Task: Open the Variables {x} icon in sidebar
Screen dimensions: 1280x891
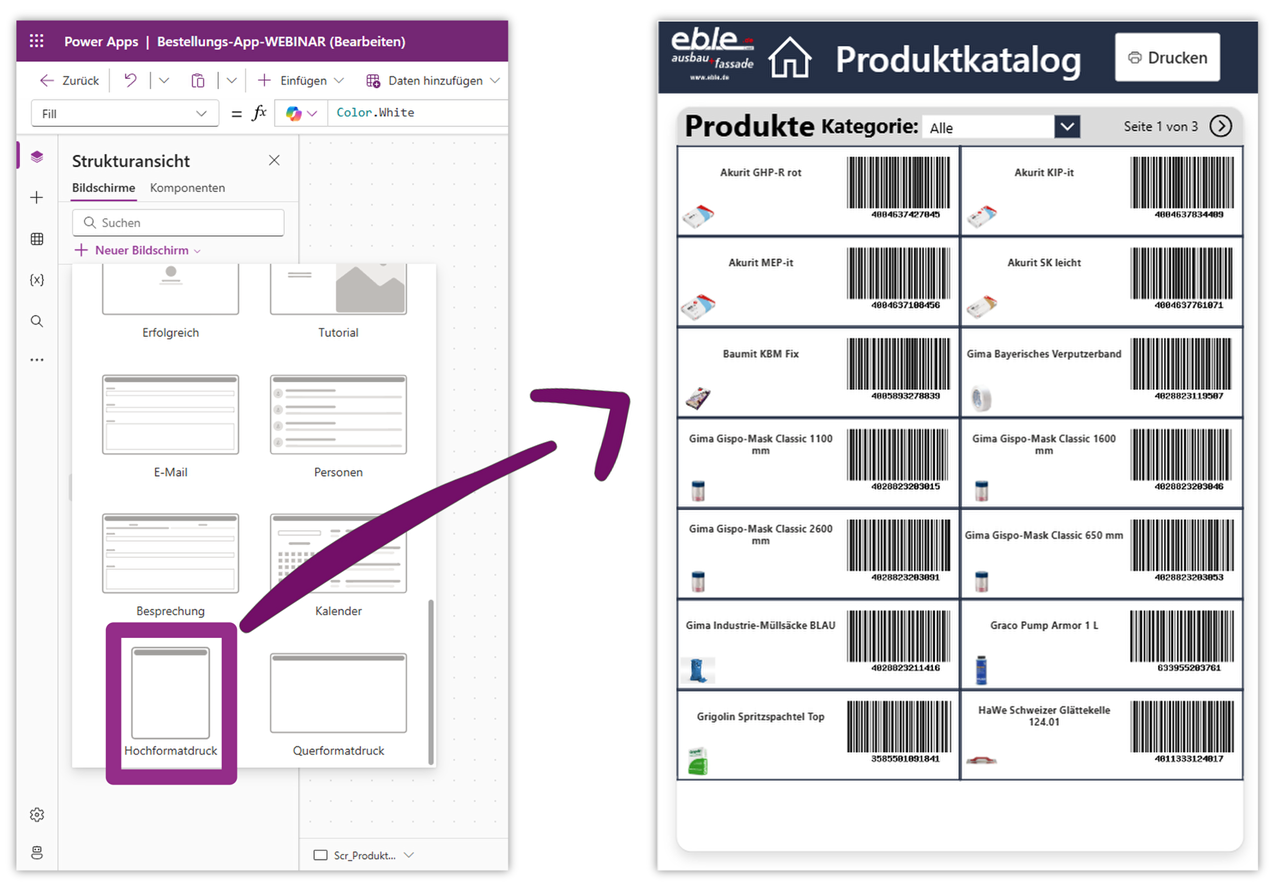Action: point(37,280)
